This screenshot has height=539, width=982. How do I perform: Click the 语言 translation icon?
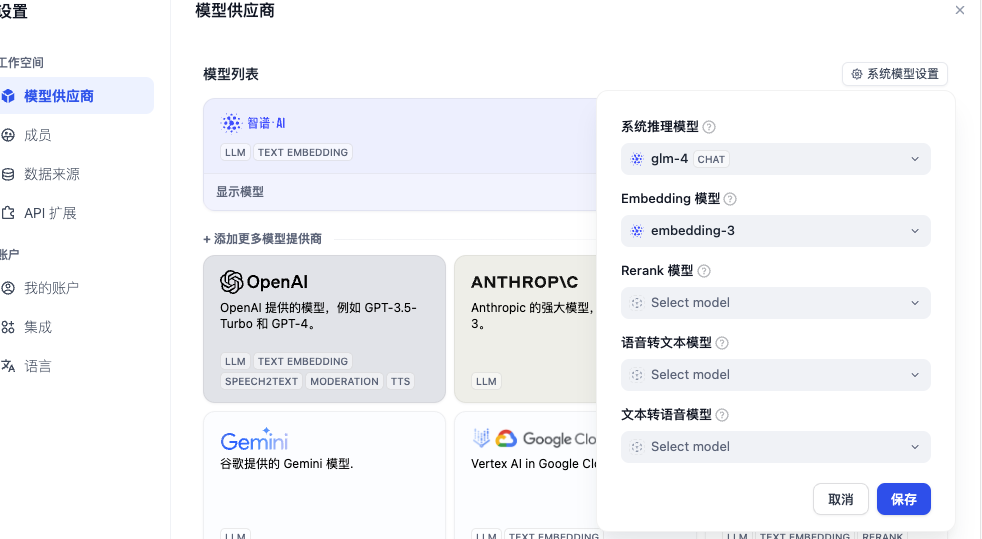8,366
